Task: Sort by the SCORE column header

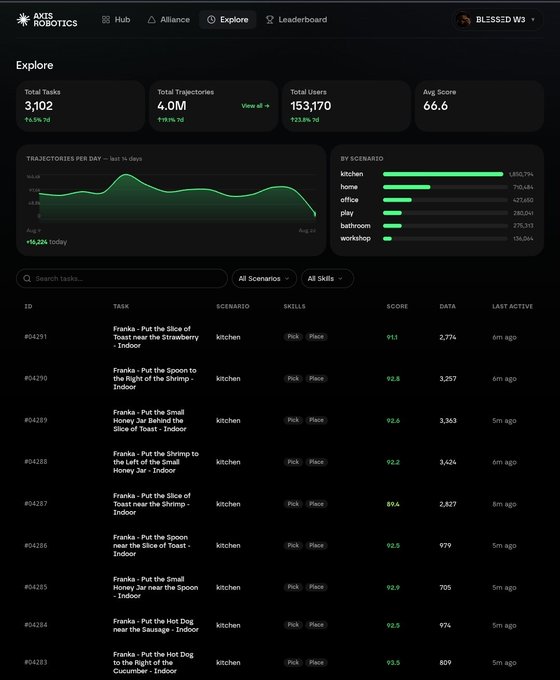Action: 397,306
